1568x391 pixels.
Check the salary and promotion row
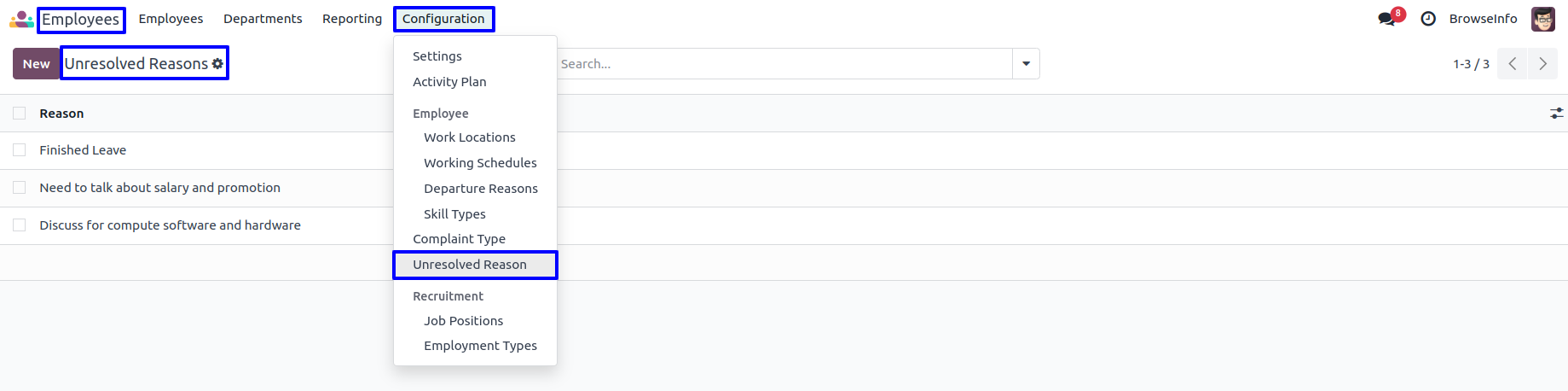tap(20, 188)
